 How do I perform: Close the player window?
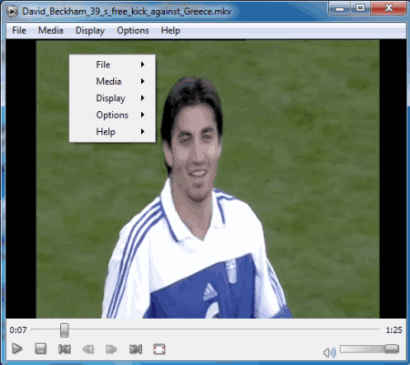389,8
